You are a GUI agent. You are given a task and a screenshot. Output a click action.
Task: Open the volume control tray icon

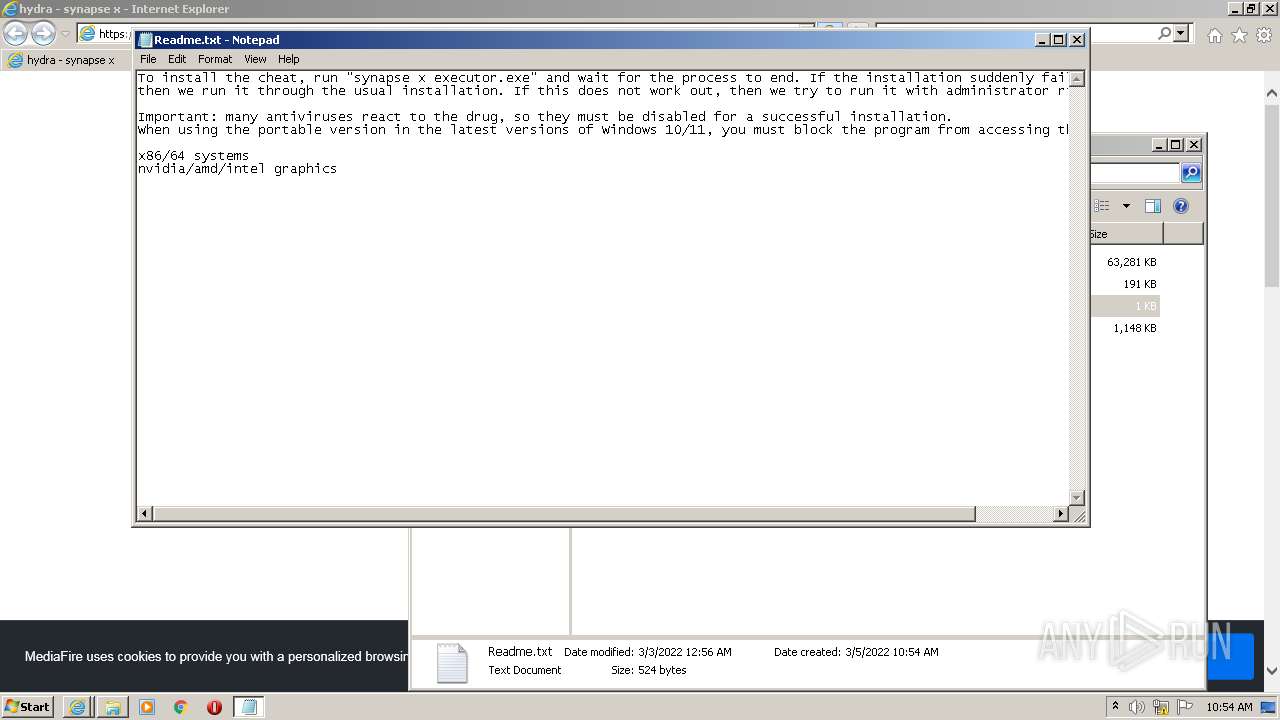[x=1137, y=707]
